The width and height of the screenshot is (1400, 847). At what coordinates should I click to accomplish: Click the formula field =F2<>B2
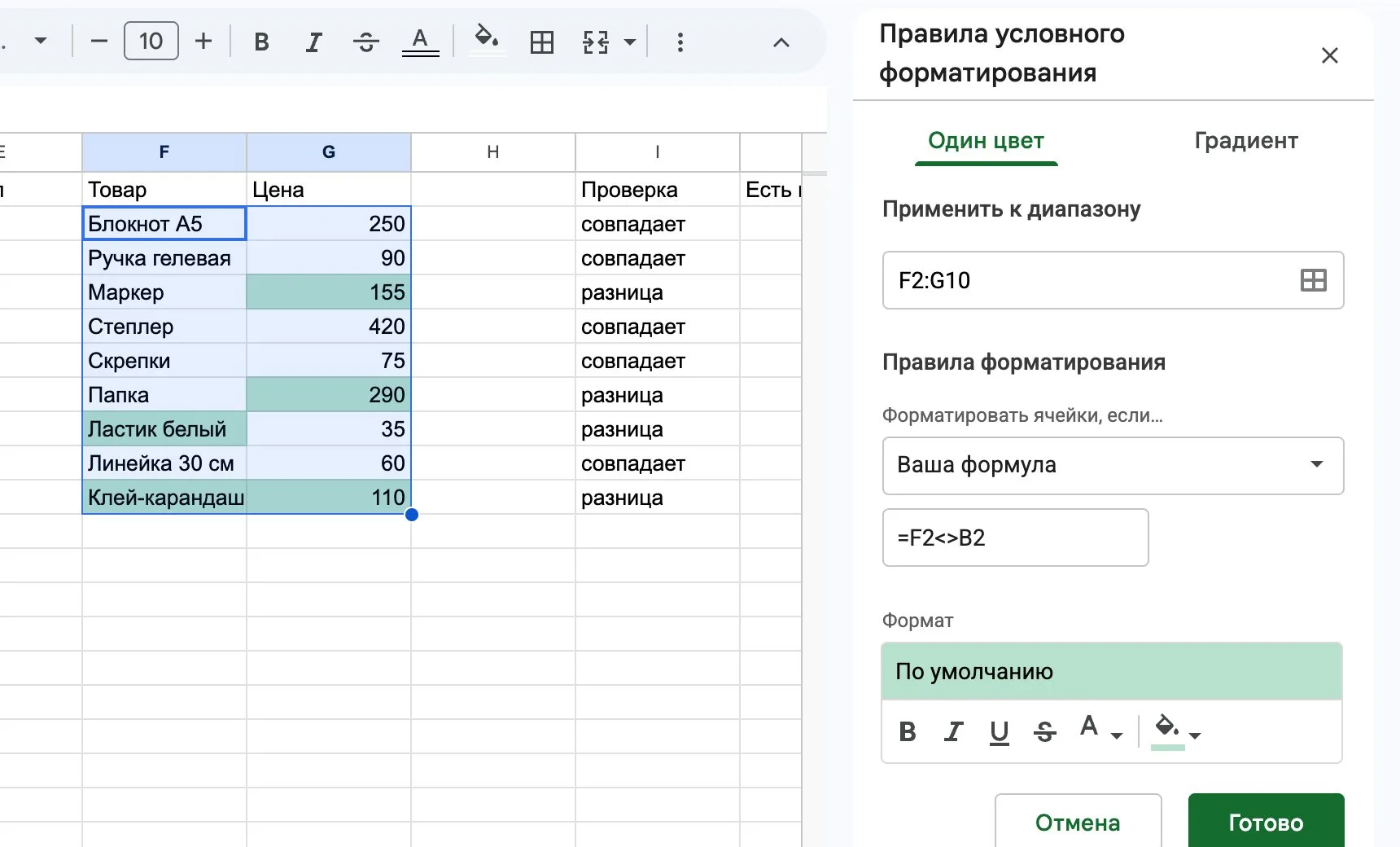pos(1015,538)
